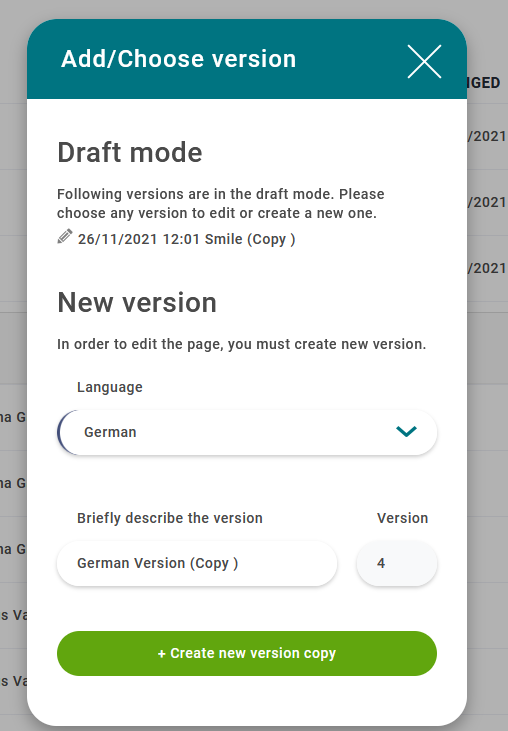Click the partially hidden column header behind dialog
Screen dimensions: 508x731
484,83
